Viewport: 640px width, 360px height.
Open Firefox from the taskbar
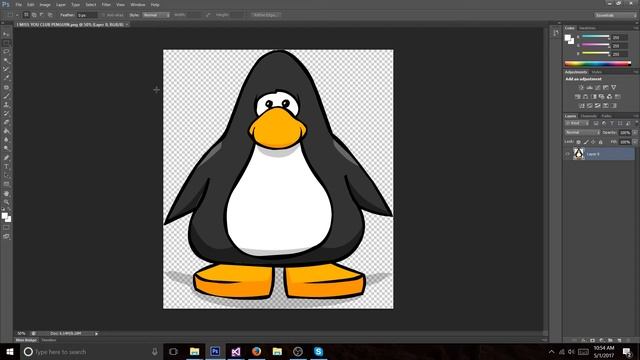(256, 351)
